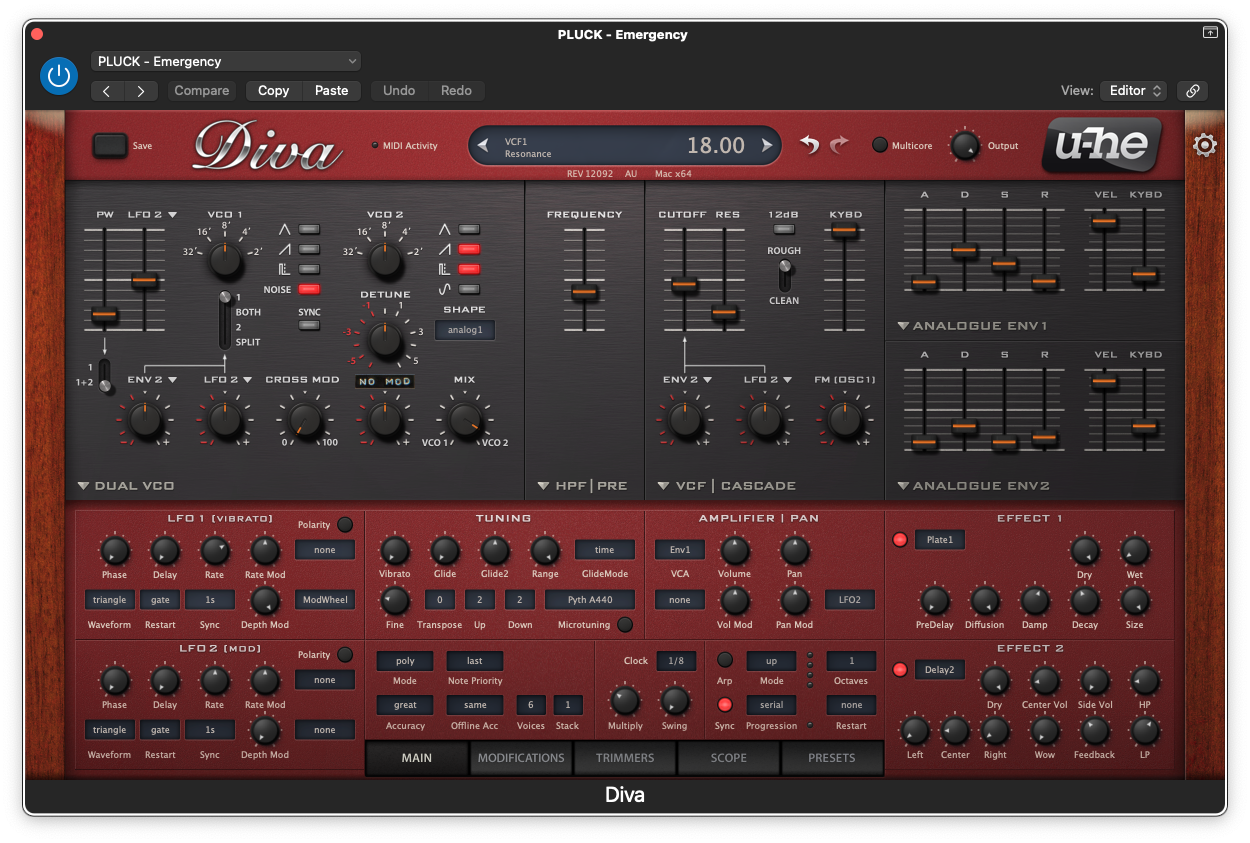Open the Analogue Env1 module selector
Viewport: 1250px width, 843px height.
[x=973, y=326]
